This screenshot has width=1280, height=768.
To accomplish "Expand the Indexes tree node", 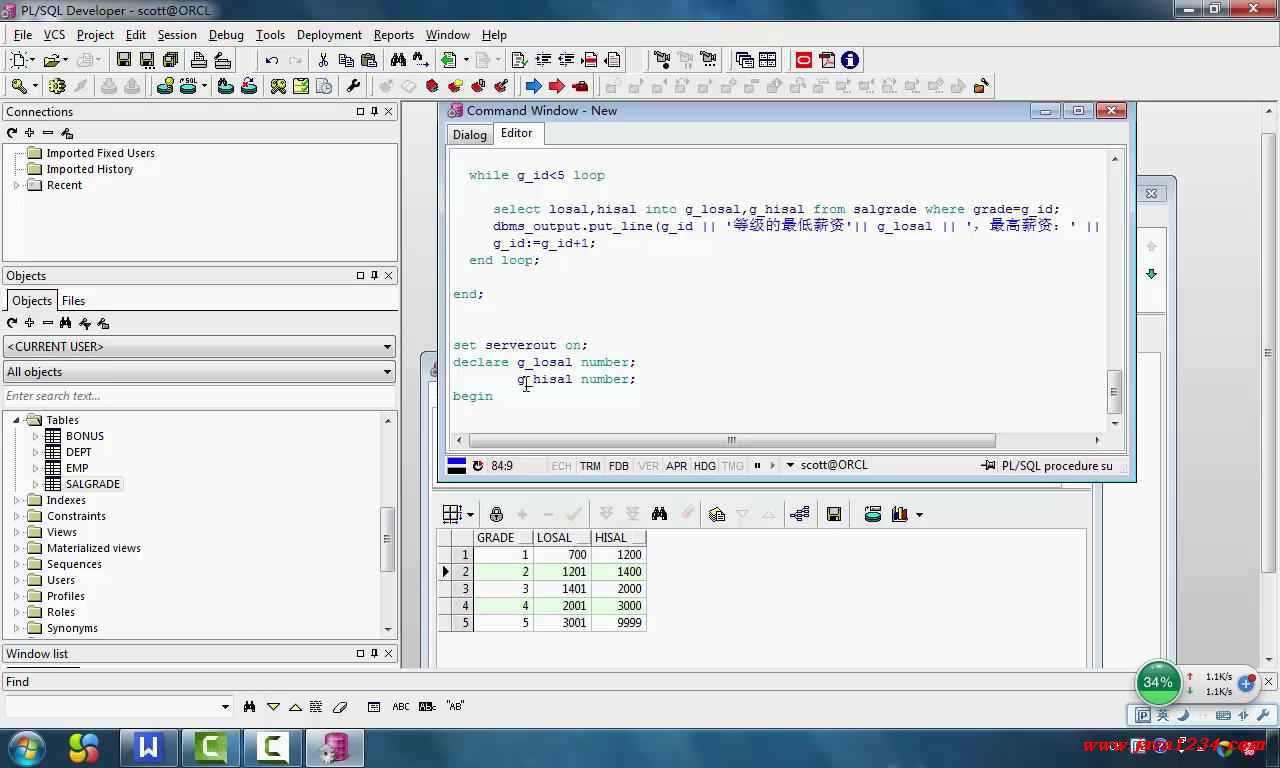I will [17, 500].
